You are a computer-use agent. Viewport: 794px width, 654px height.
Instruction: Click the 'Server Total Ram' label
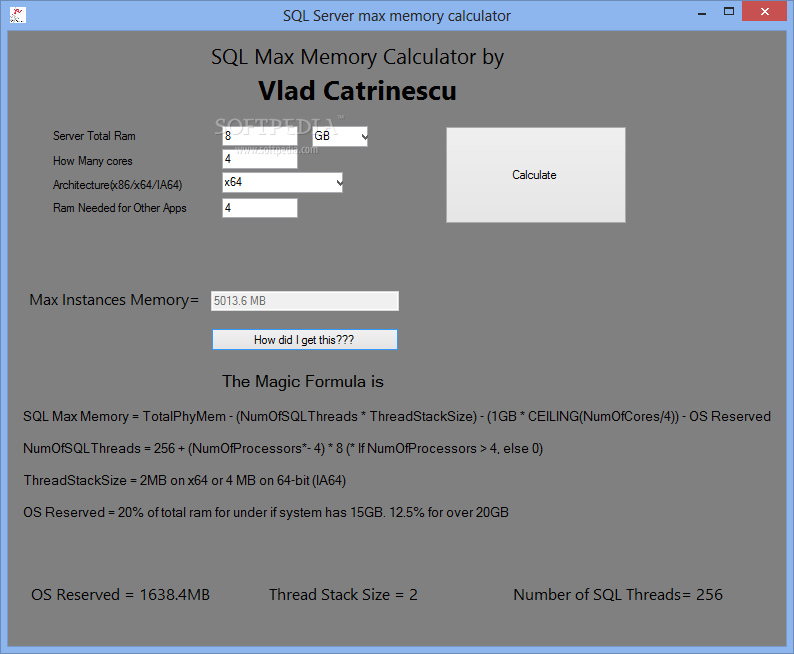pyautogui.click(x=94, y=136)
